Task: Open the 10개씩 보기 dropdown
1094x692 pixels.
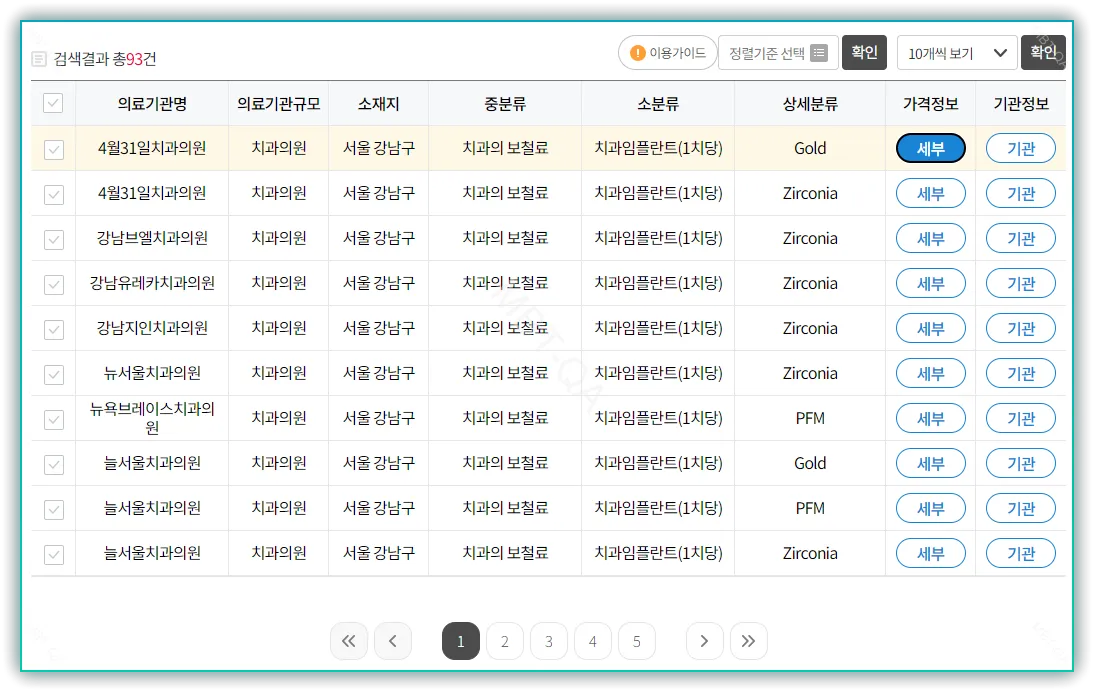Action: tap(950, 52)
